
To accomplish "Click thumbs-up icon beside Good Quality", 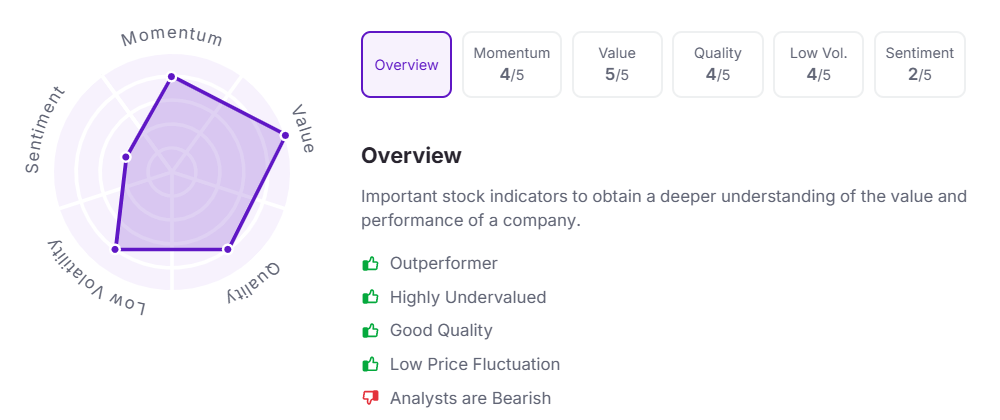I will tap(371, 331).
